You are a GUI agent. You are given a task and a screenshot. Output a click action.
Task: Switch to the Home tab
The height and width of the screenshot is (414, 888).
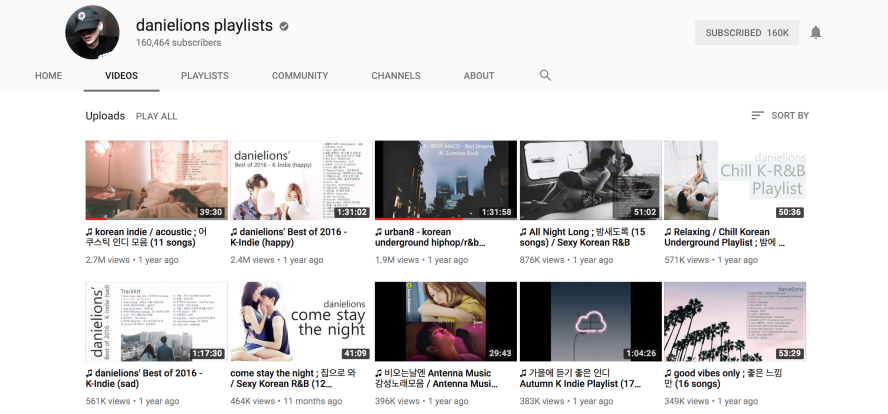[49, 75]
